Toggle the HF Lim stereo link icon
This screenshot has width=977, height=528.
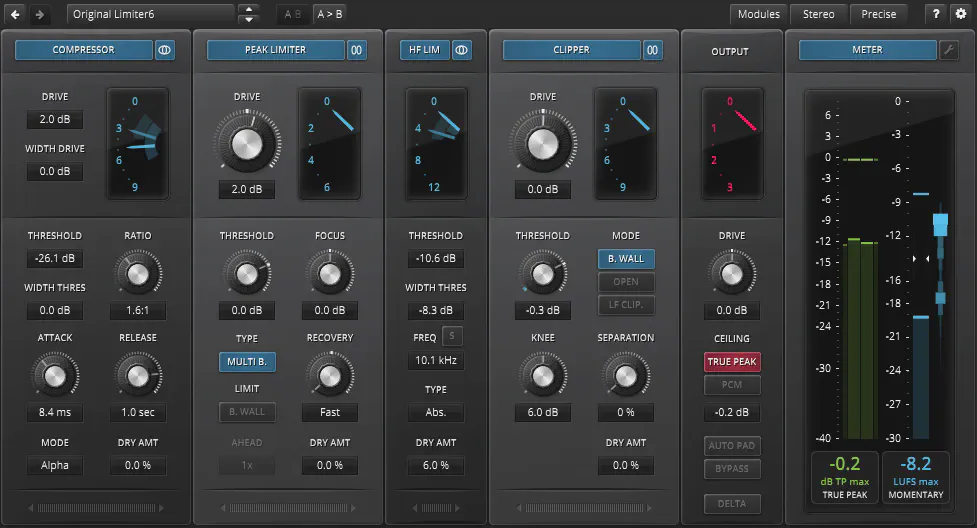[x=461, y=50]
